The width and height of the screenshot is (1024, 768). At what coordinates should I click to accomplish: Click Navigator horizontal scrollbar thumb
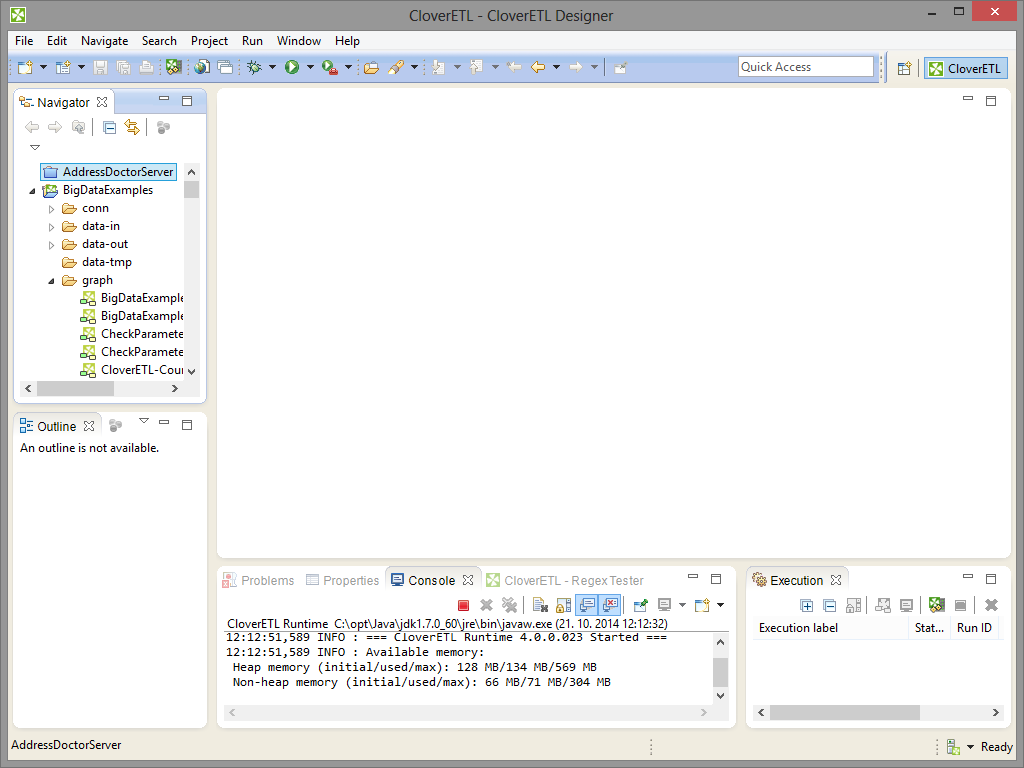click(x=75, y=389)
